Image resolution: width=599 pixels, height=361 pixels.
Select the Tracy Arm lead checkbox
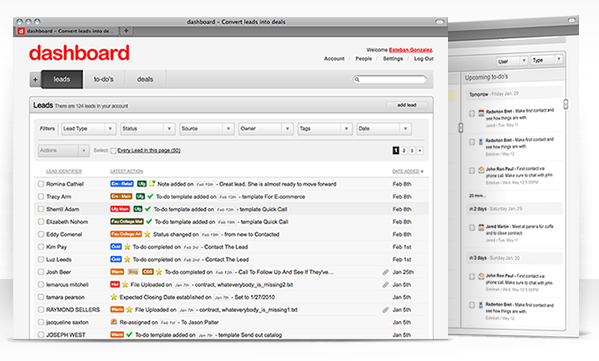click(x=41, y=196)
